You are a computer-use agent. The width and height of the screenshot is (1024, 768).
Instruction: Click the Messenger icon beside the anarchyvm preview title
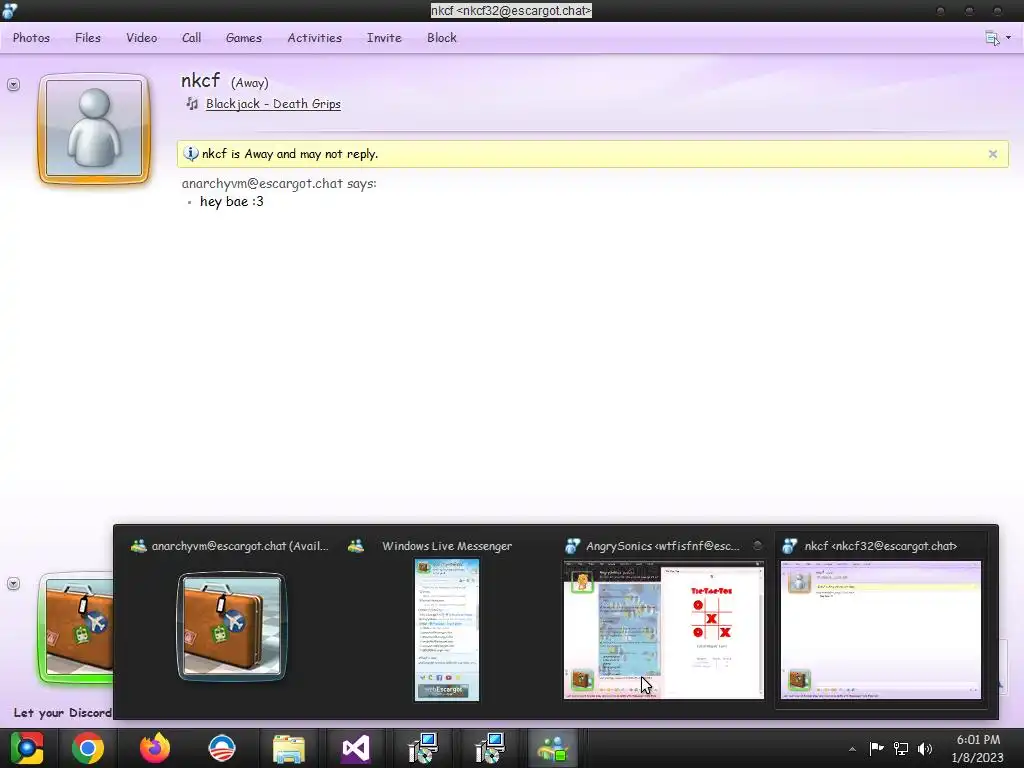(x=138, y=546)
